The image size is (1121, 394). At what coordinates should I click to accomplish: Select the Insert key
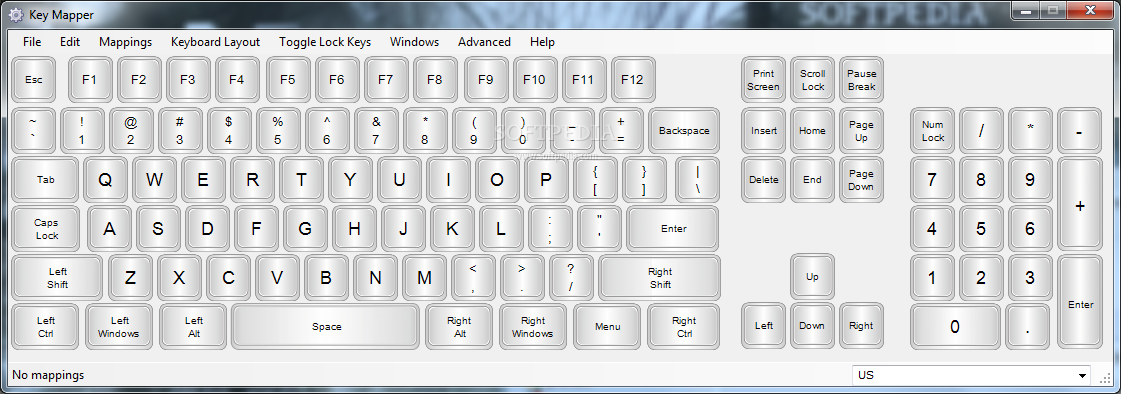coord(764,130)
